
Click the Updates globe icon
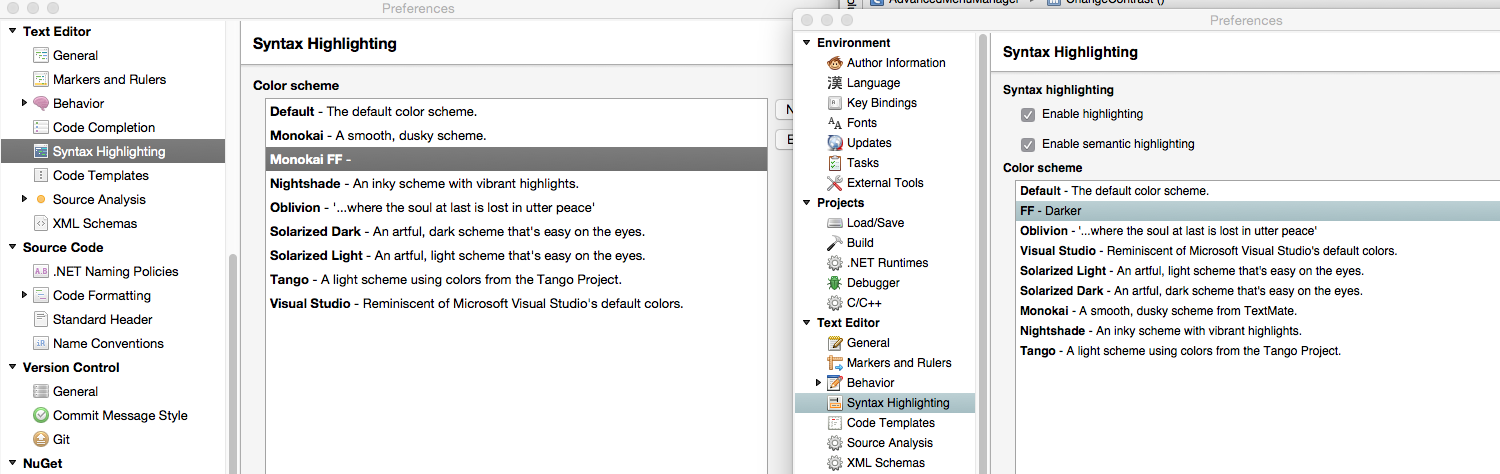coord(835,143)
